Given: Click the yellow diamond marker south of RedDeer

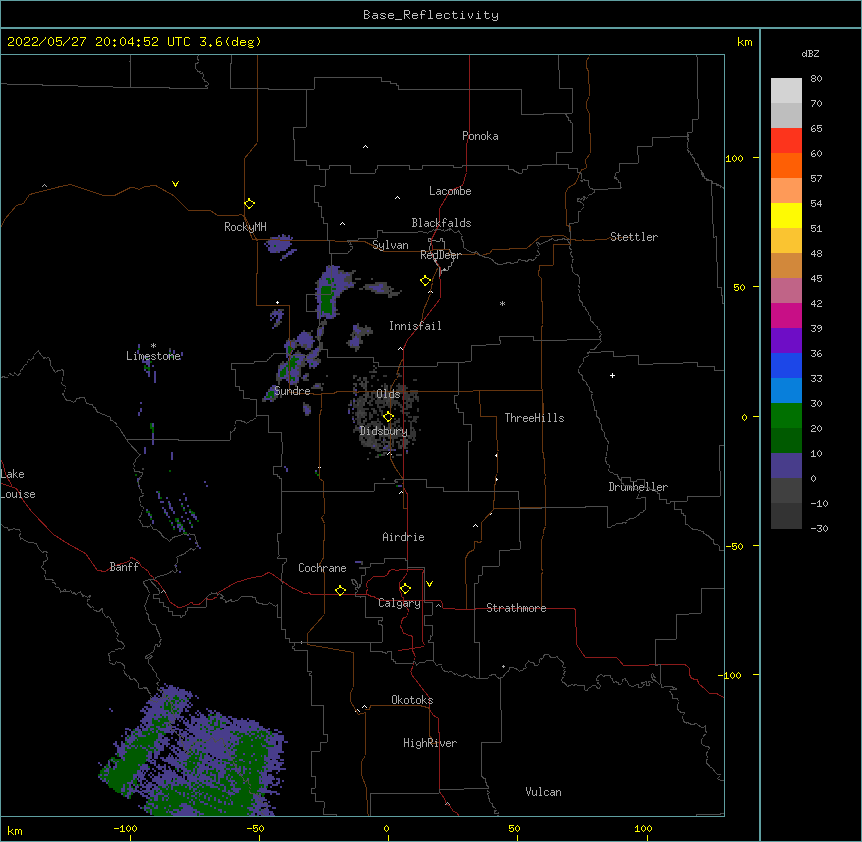Looking at the screenshot, I should click(426, 281).
